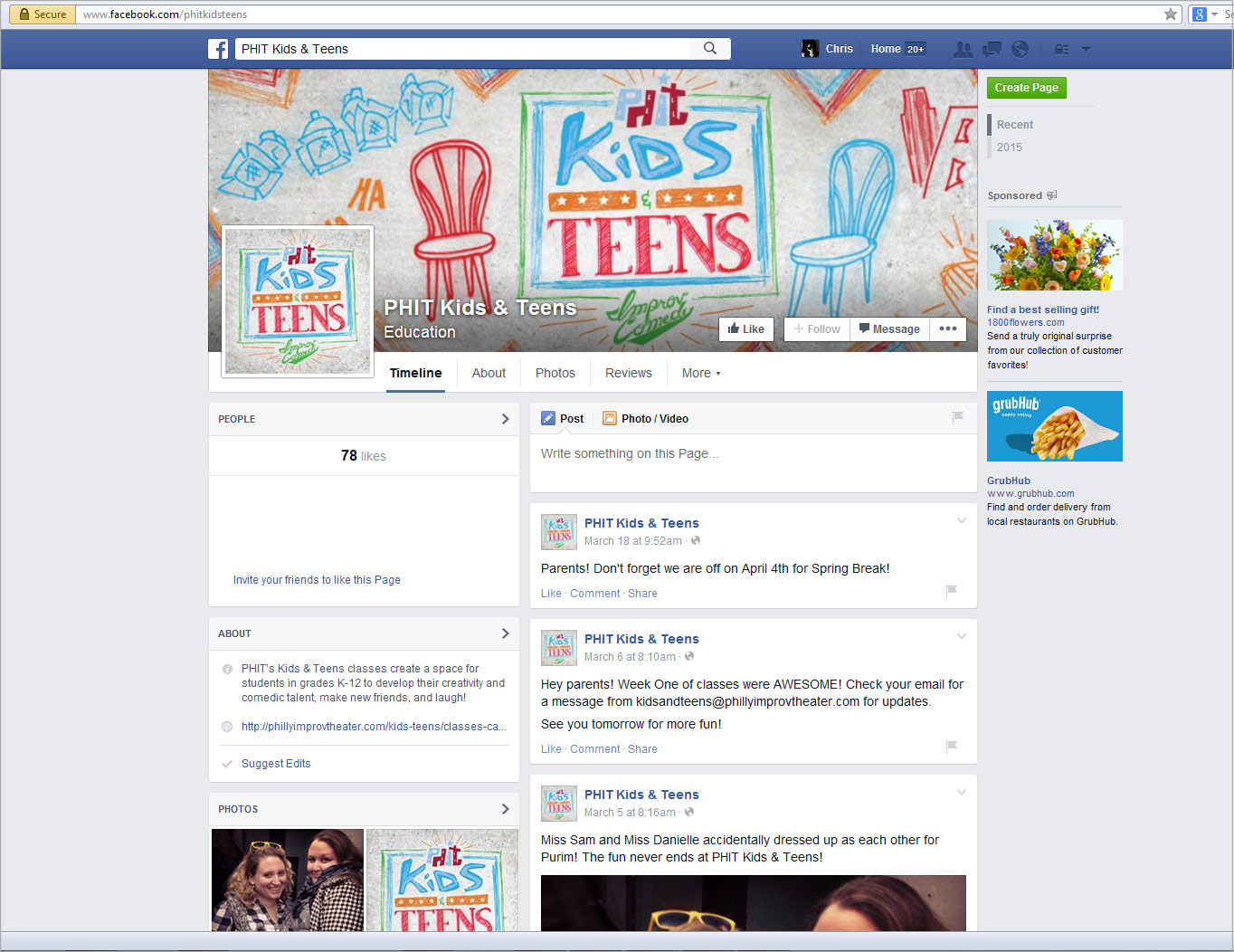Image resolution: width=1234 pixels, height=952 pixels.
Task: Click the Message button
Action: point(889,328)
